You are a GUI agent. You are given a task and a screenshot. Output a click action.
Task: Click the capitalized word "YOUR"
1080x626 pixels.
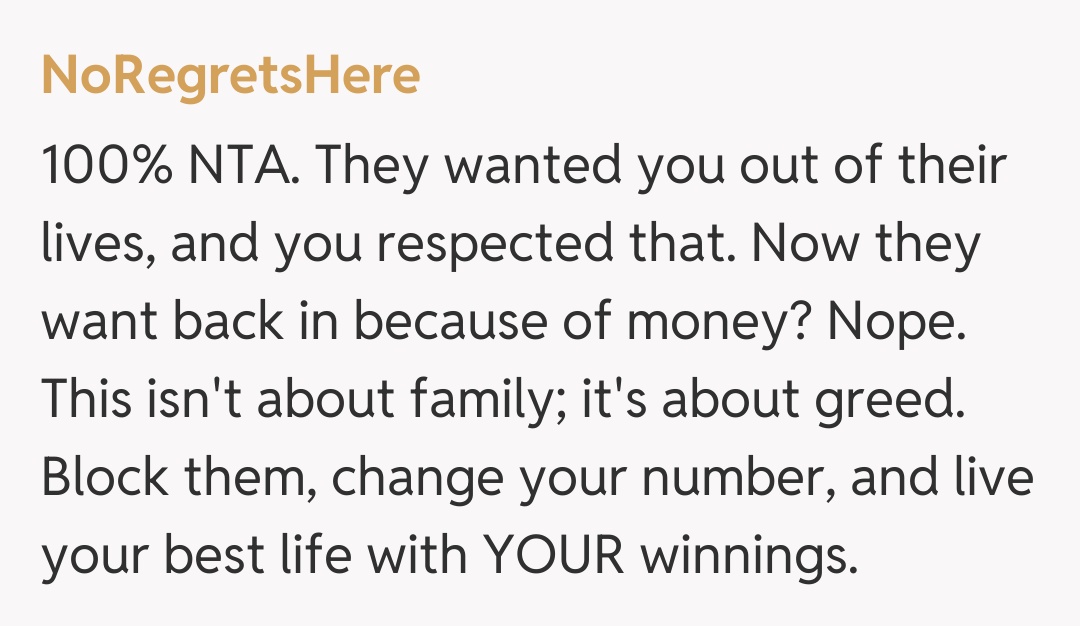(552, 556)
